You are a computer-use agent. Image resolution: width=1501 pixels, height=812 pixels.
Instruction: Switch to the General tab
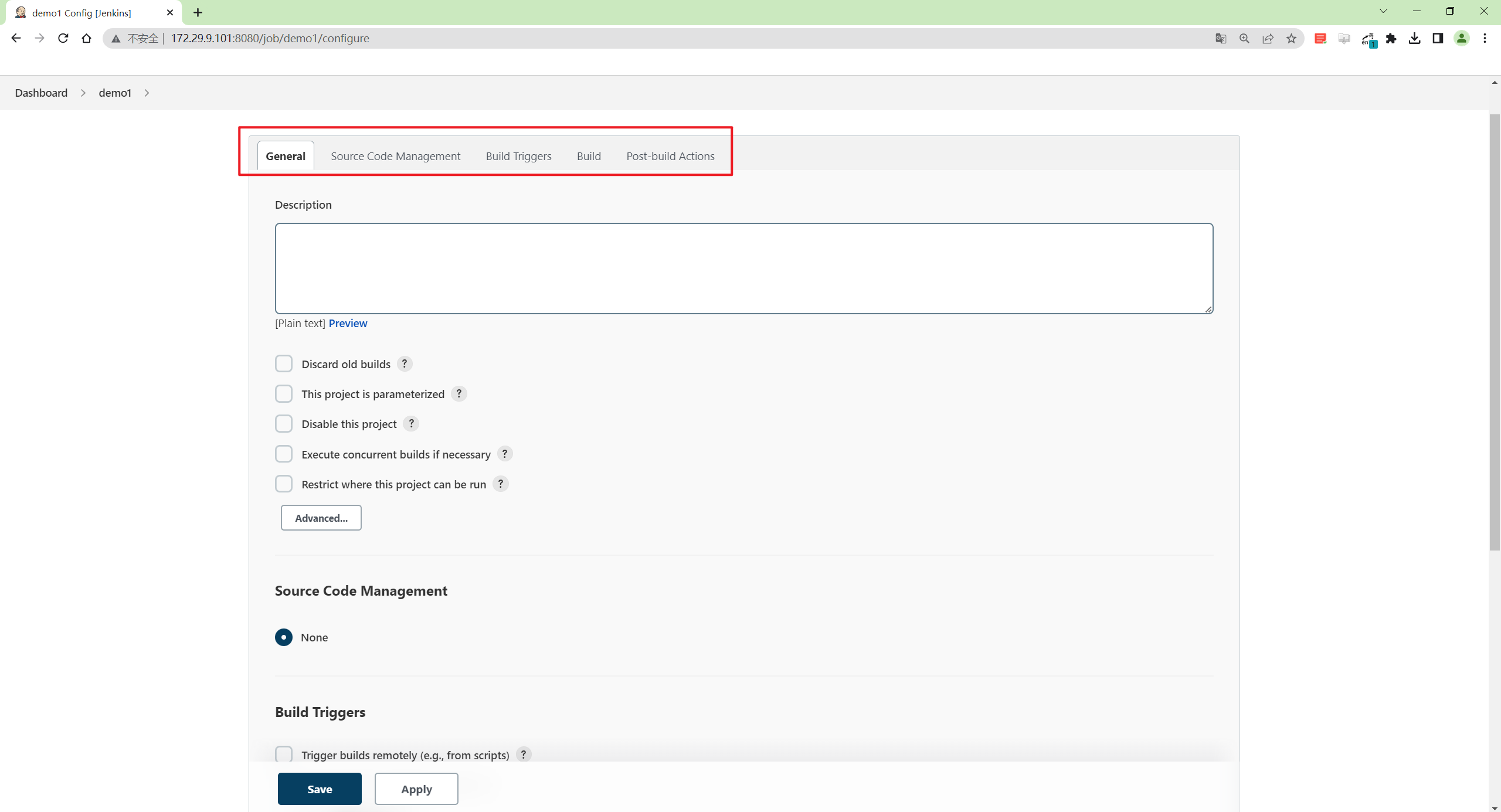[x=286, y=156]
